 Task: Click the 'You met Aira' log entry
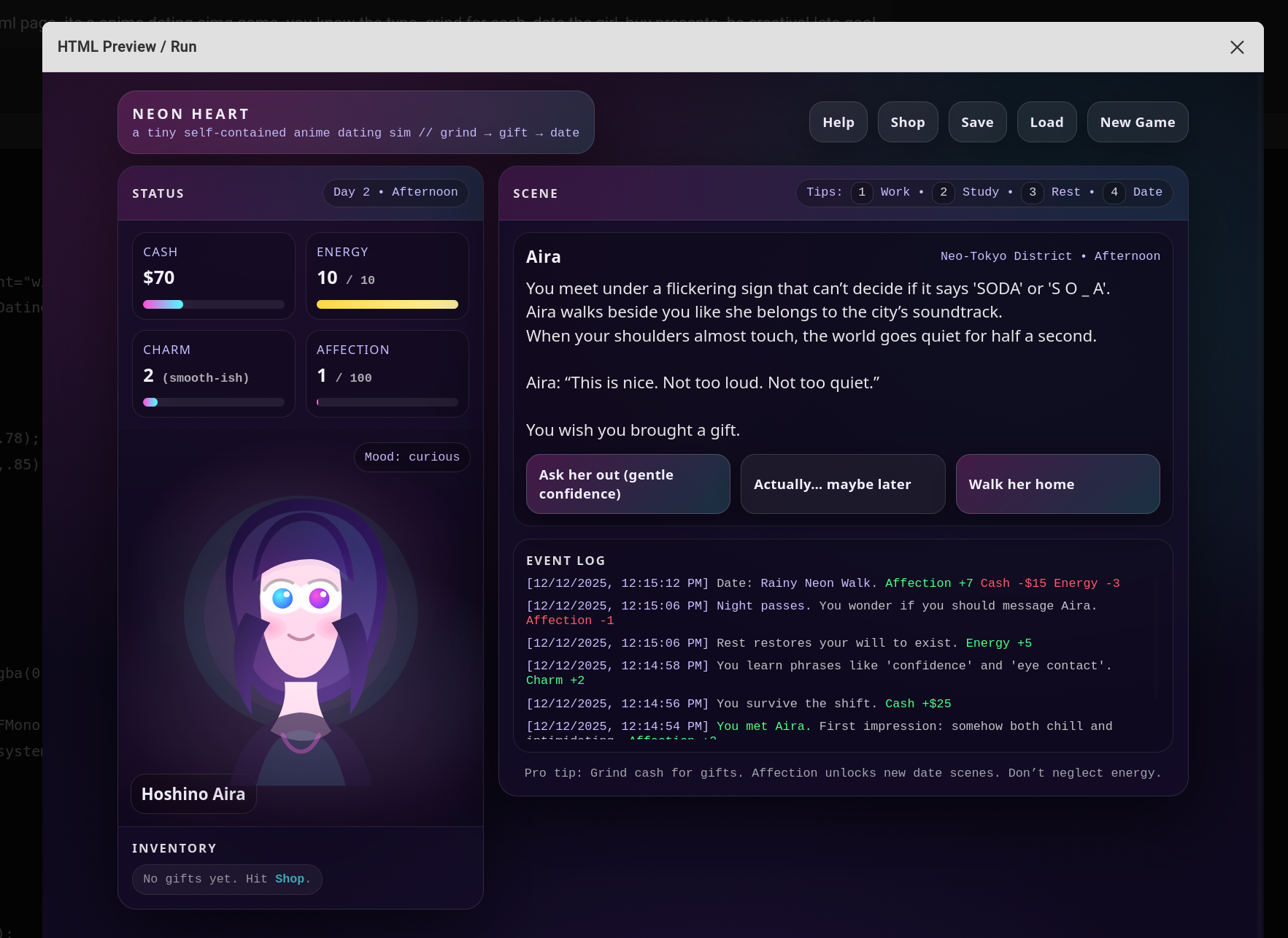(820, 729)
